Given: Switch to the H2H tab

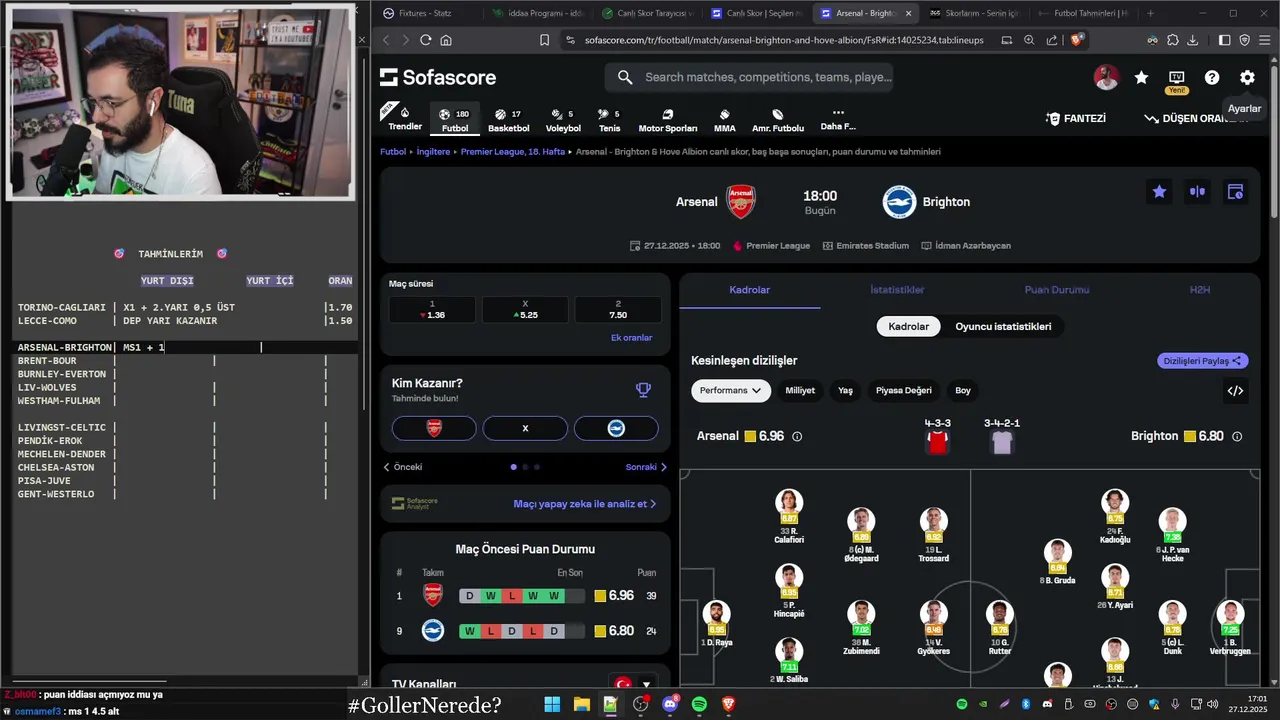Looking at the screenshot, I should [1200, 290].
